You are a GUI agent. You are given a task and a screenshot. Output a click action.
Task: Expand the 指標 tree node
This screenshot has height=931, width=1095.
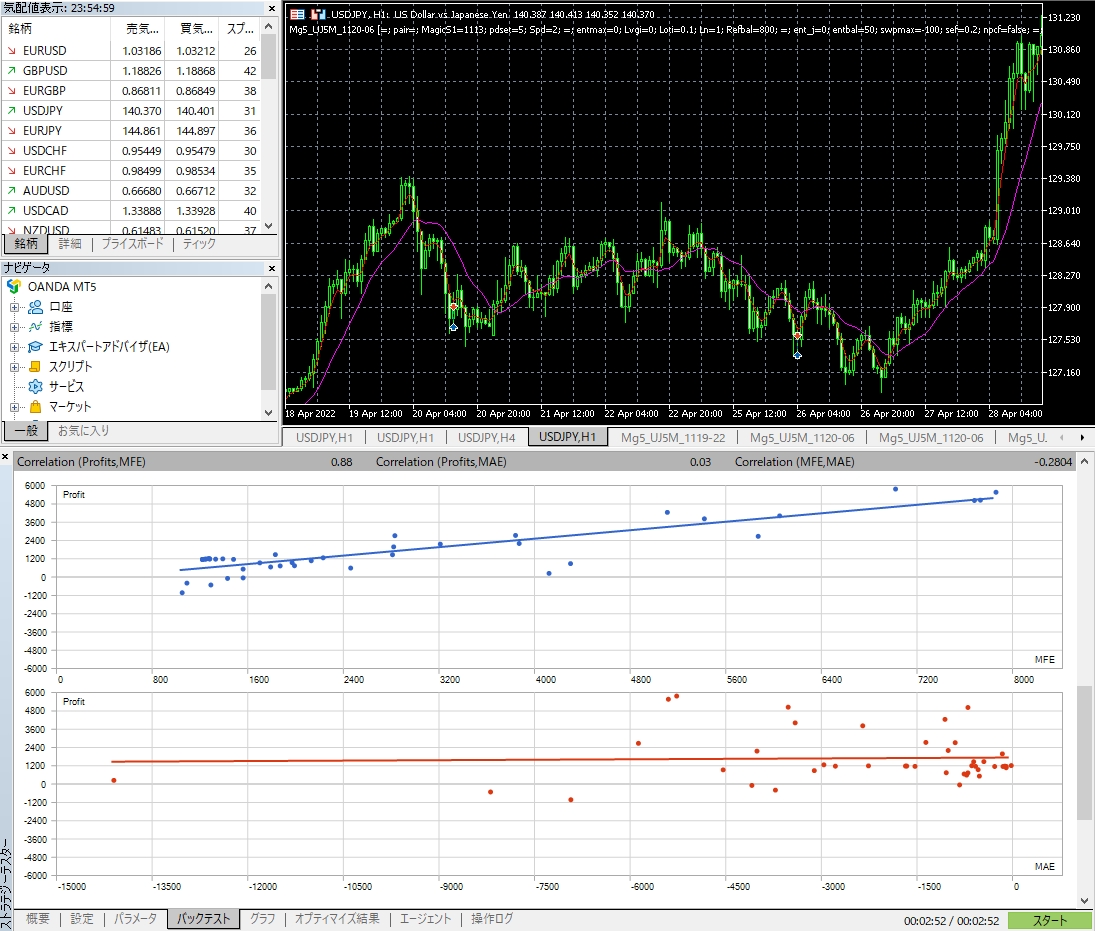[x=14, y=327]
